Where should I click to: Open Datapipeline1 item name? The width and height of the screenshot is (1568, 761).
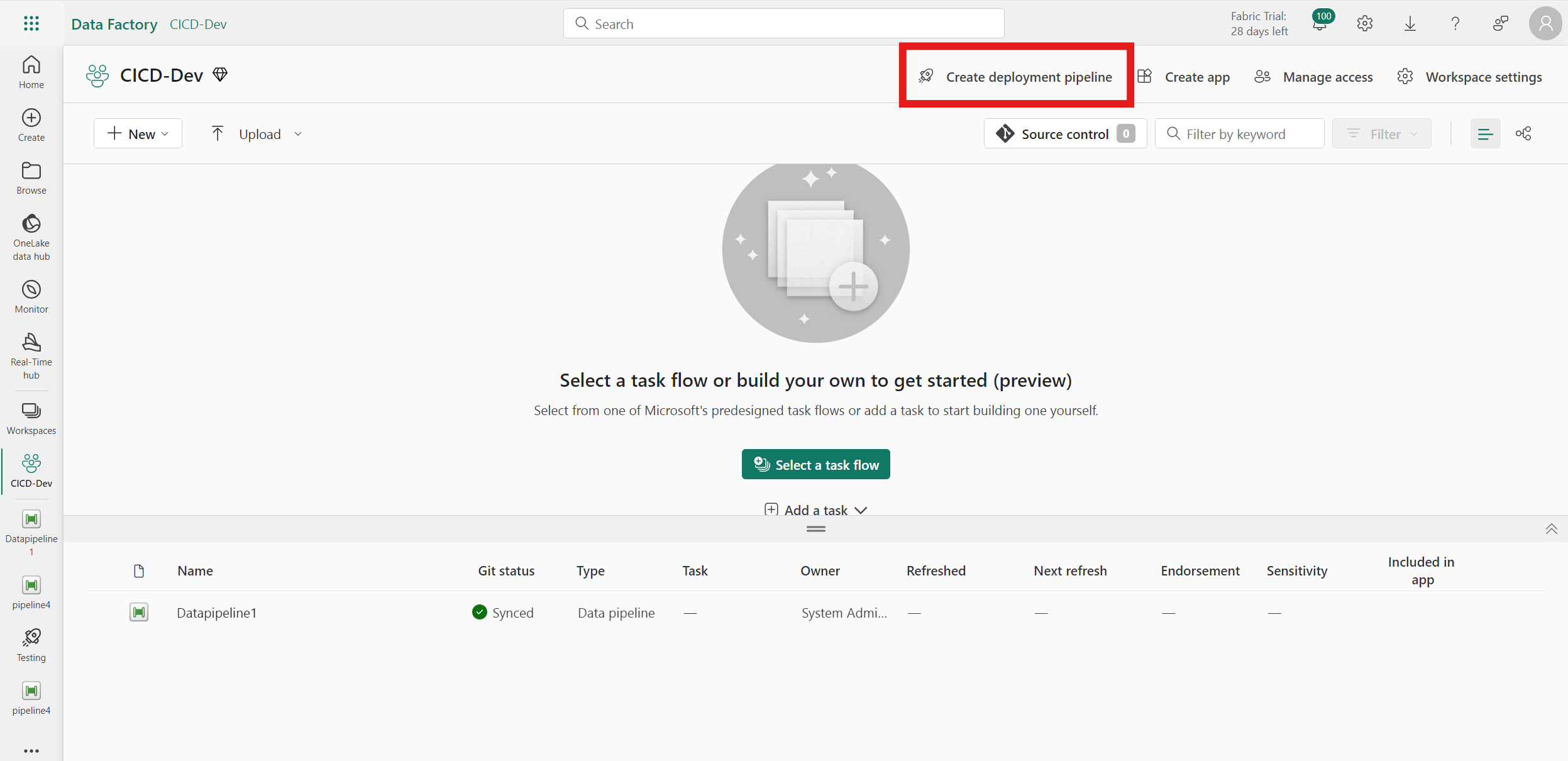(216, 613)
